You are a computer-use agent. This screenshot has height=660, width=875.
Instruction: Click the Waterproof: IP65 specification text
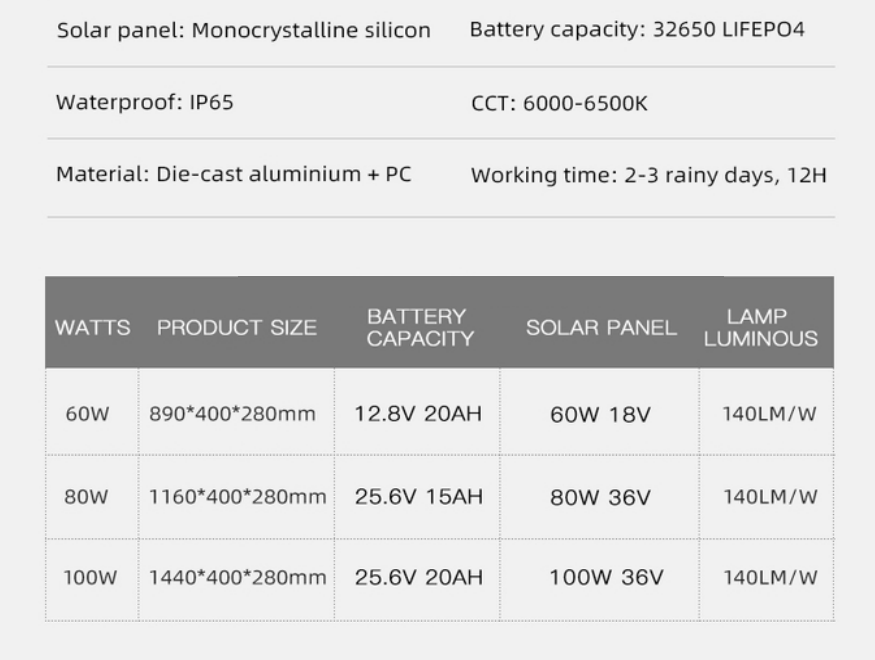click(x=145, y=103)
